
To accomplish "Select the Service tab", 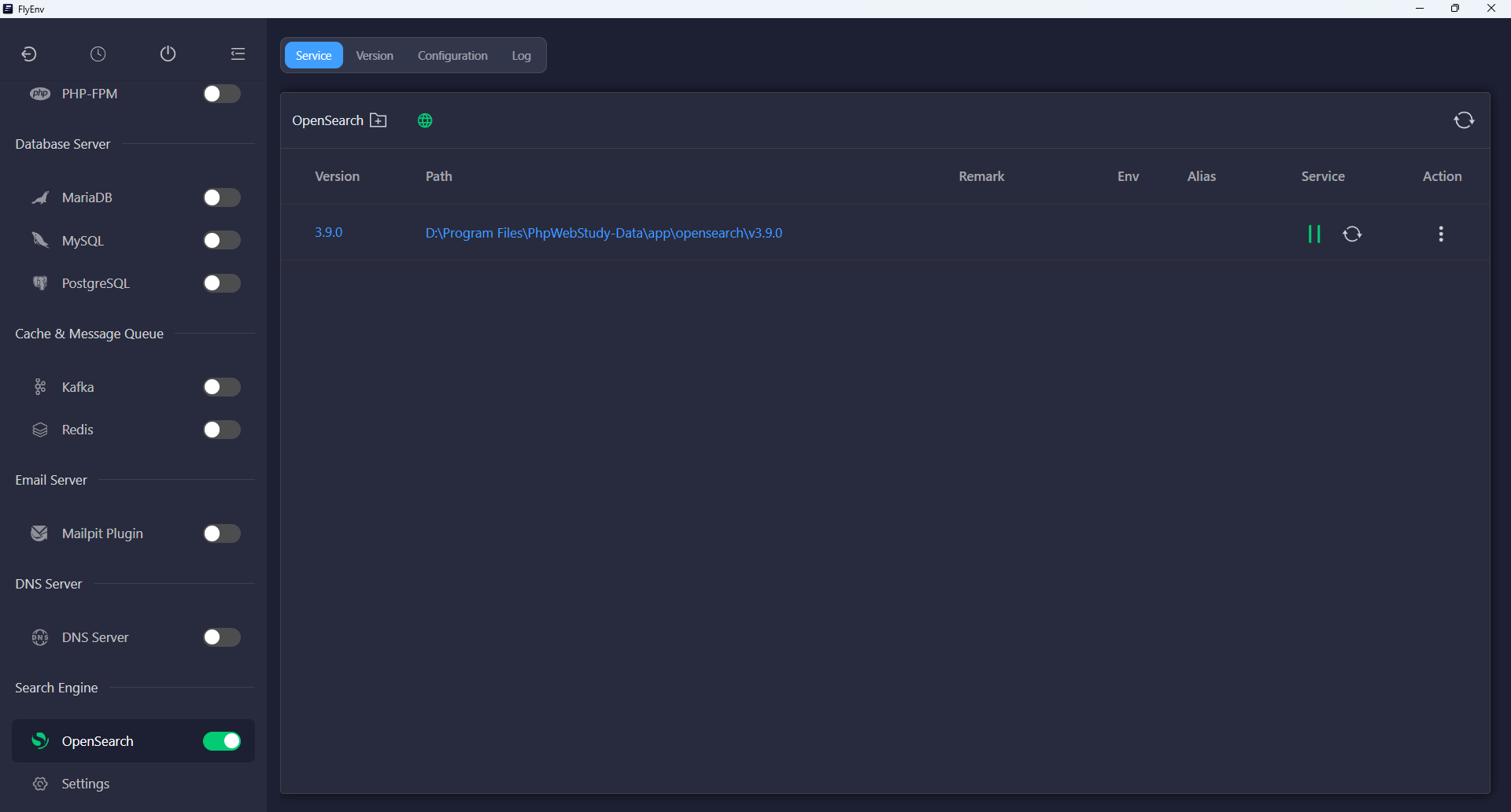I will click(x=313, y=55).
